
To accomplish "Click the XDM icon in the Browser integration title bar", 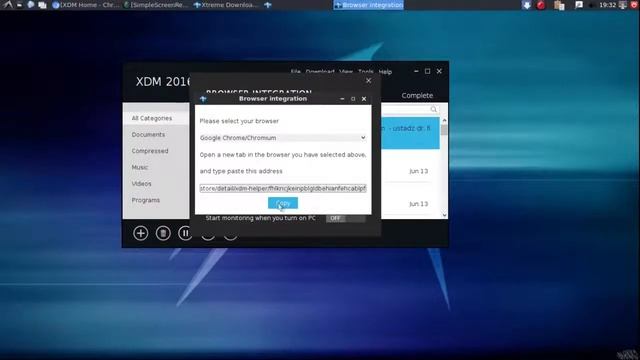I will 203,99.
